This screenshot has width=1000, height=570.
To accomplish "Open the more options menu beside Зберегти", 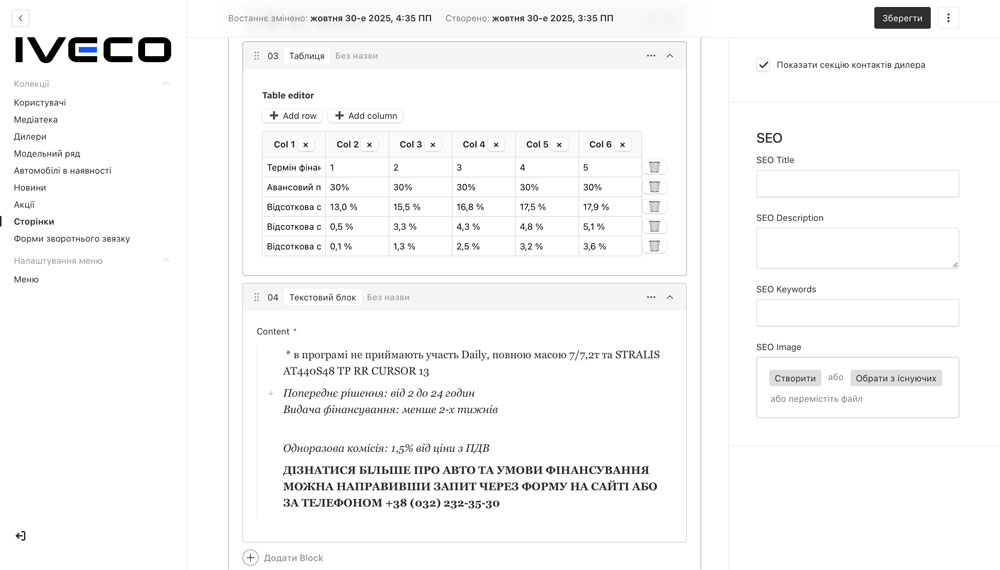I will (x=948, y=18).
